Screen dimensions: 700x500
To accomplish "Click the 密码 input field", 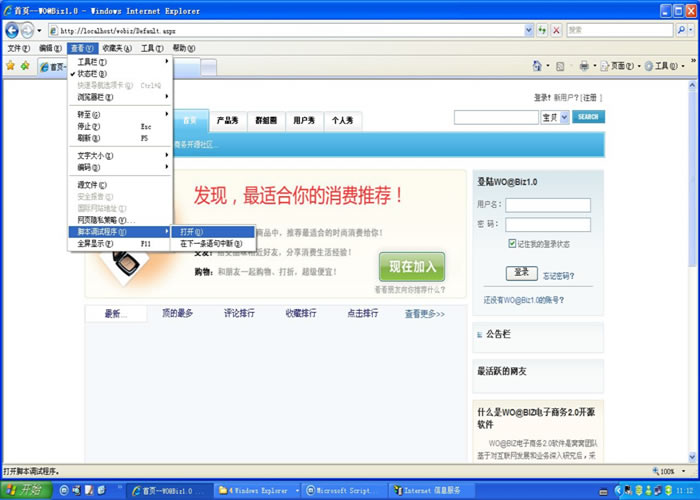I will pos(548,224).
